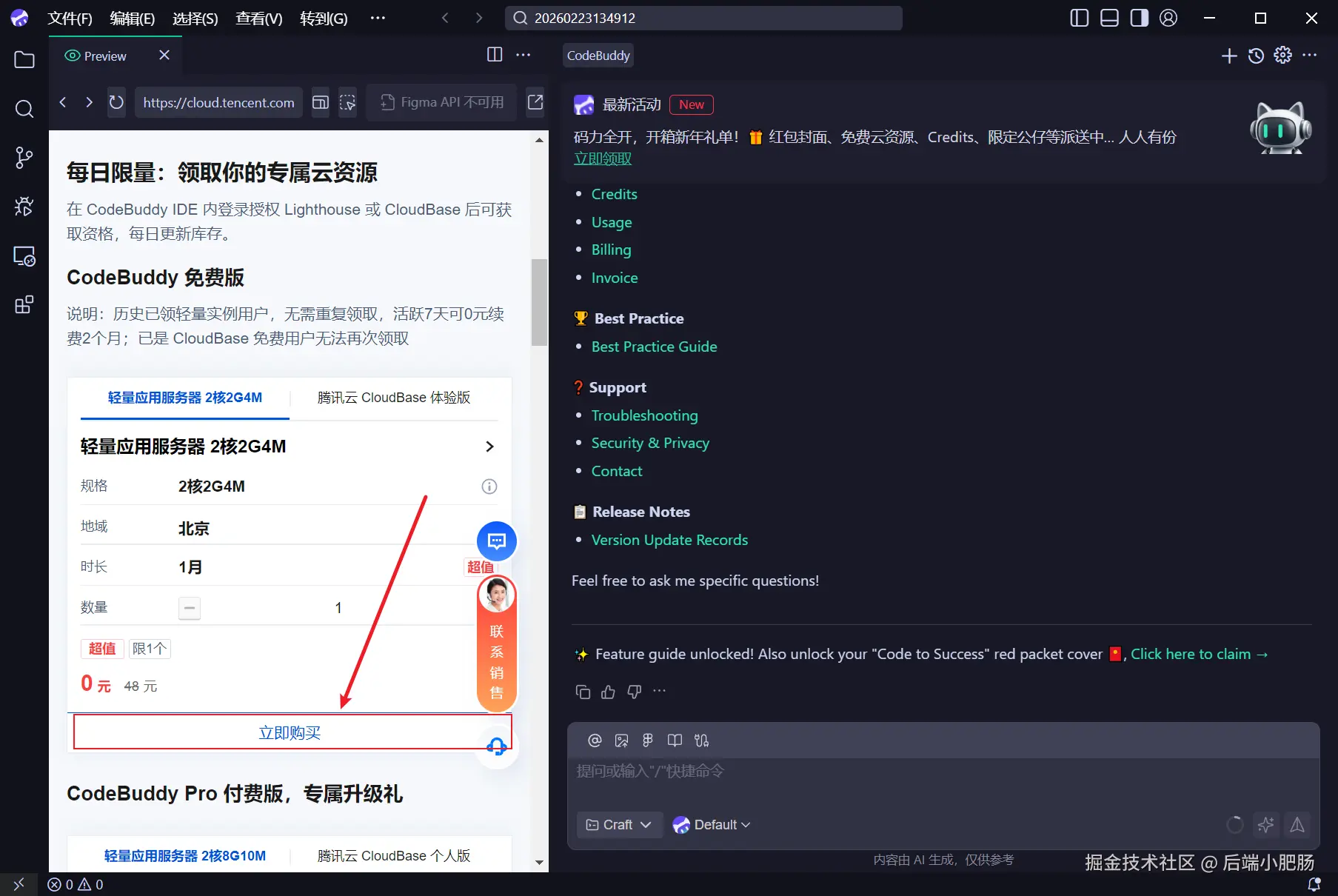Viewport: 1338px width, 896px height.
Task: Open the Search view in activity bar
Action: coord(24,109)
